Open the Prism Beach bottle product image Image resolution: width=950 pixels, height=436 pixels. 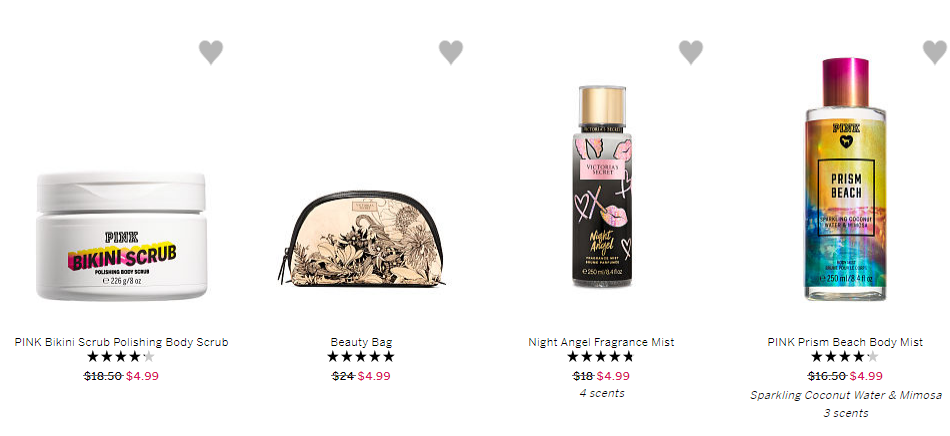845,179
